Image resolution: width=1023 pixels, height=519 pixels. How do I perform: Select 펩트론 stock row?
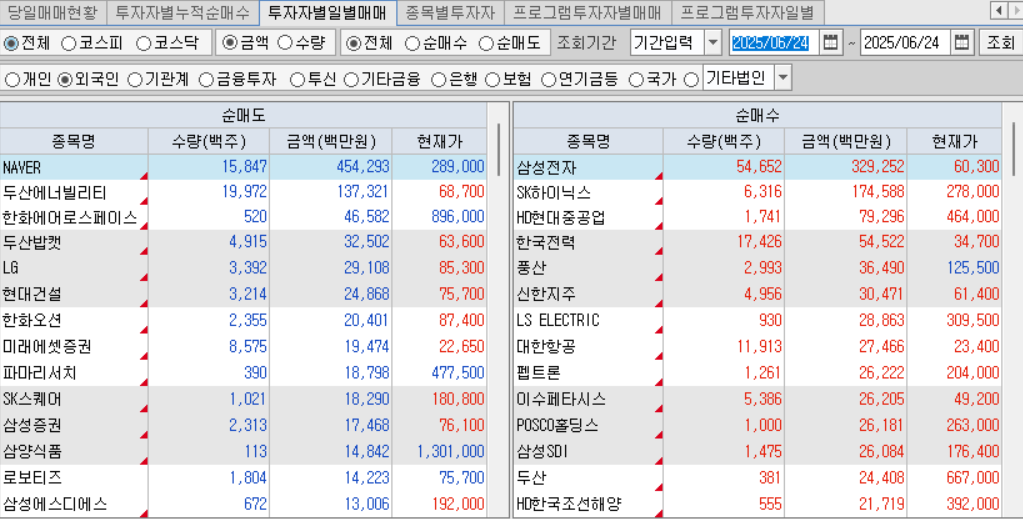[x=757, y=373]
